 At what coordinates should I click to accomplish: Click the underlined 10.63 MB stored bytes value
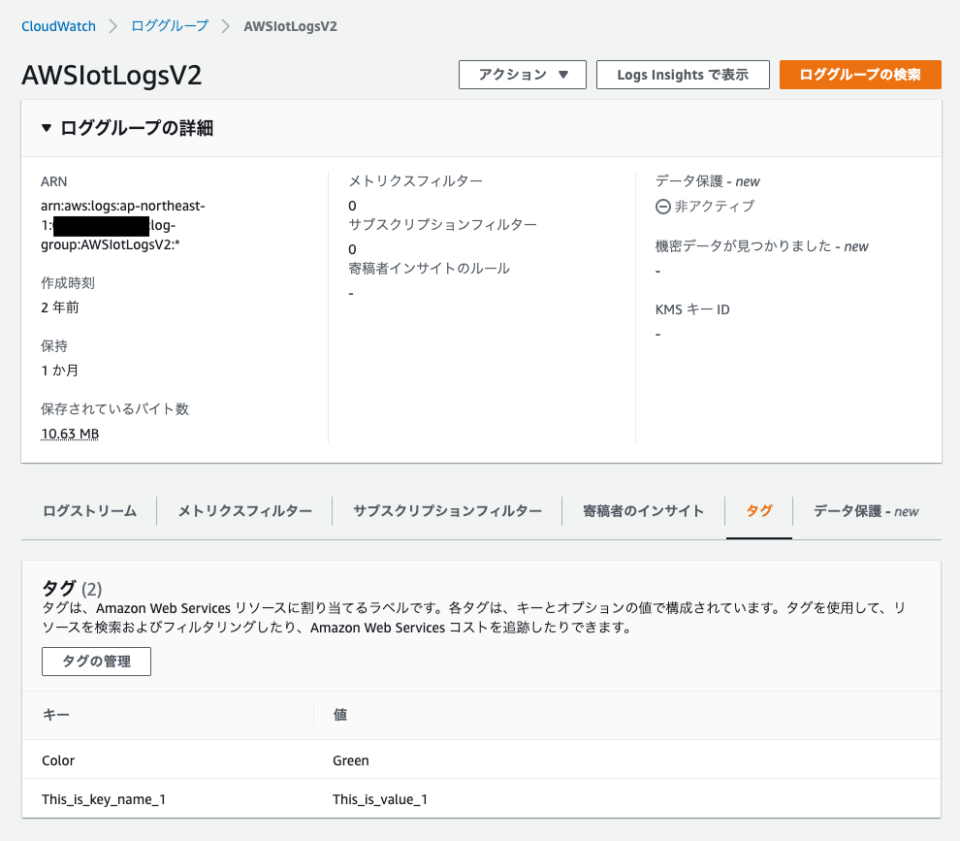point(68,432)
